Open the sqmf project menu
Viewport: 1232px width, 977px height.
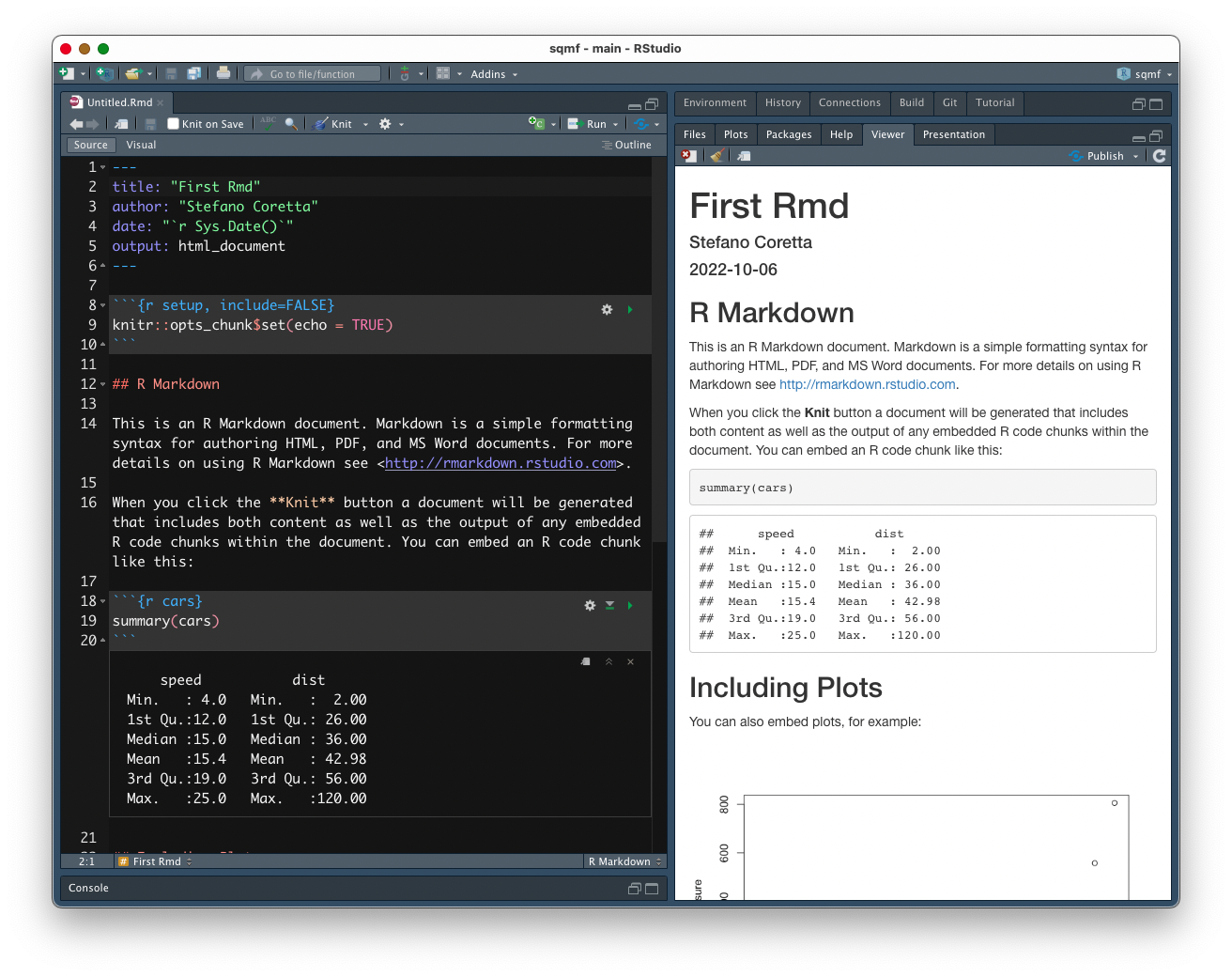(x=1145, y=74)
